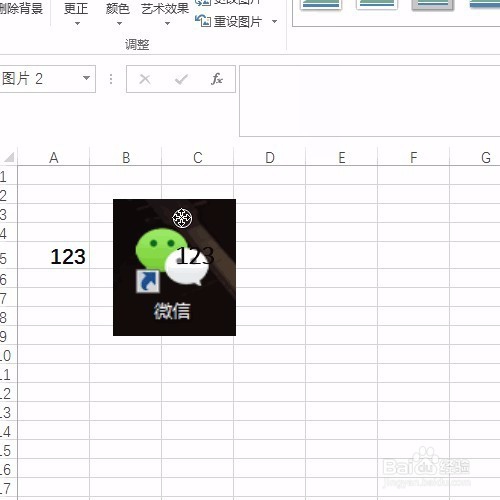Click the fx insert function icon
The width and height of the screenshot is (500, 500).
217,79
